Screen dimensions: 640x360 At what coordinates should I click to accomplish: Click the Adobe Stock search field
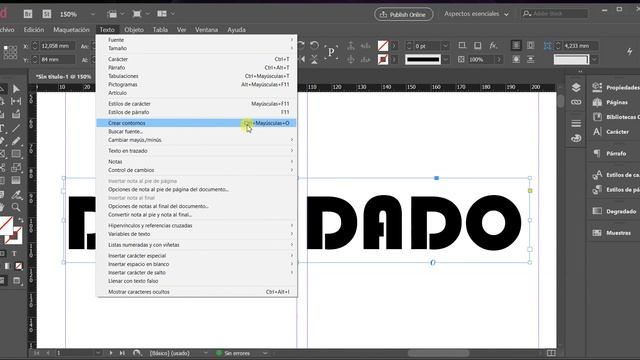tap(555, 14)
